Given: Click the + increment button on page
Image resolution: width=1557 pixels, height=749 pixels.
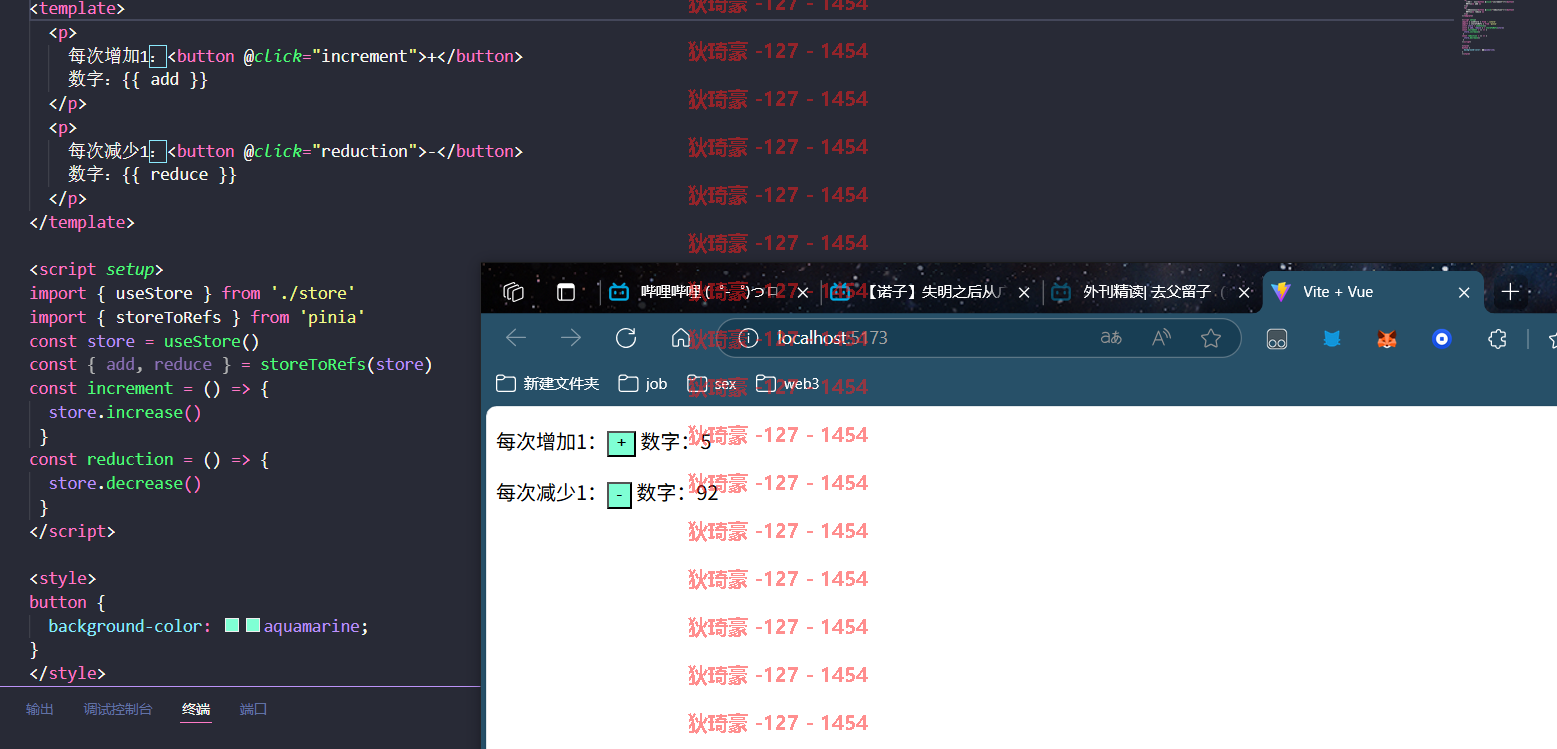Looking at the screenshot, I should pos(621,443).
